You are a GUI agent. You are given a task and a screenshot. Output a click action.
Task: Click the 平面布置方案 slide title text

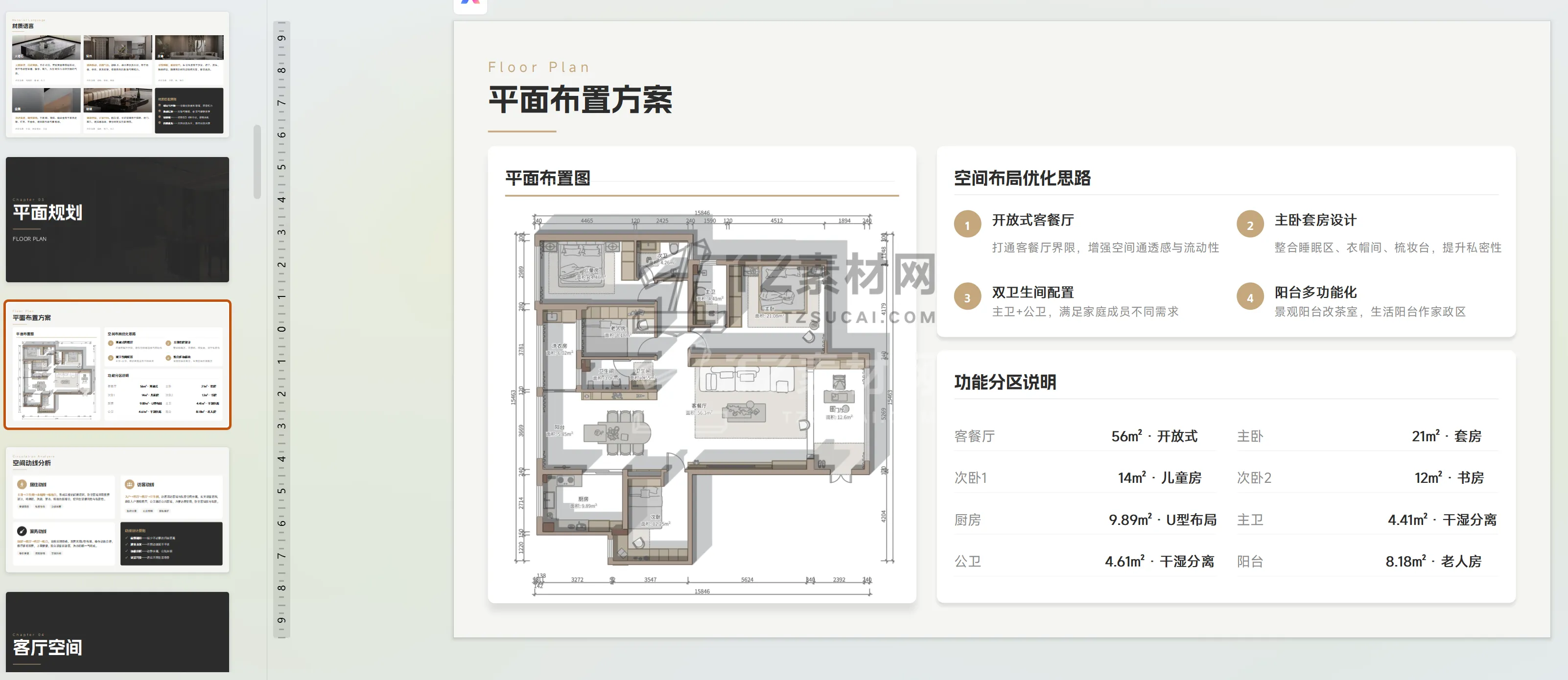pos(580,100)
